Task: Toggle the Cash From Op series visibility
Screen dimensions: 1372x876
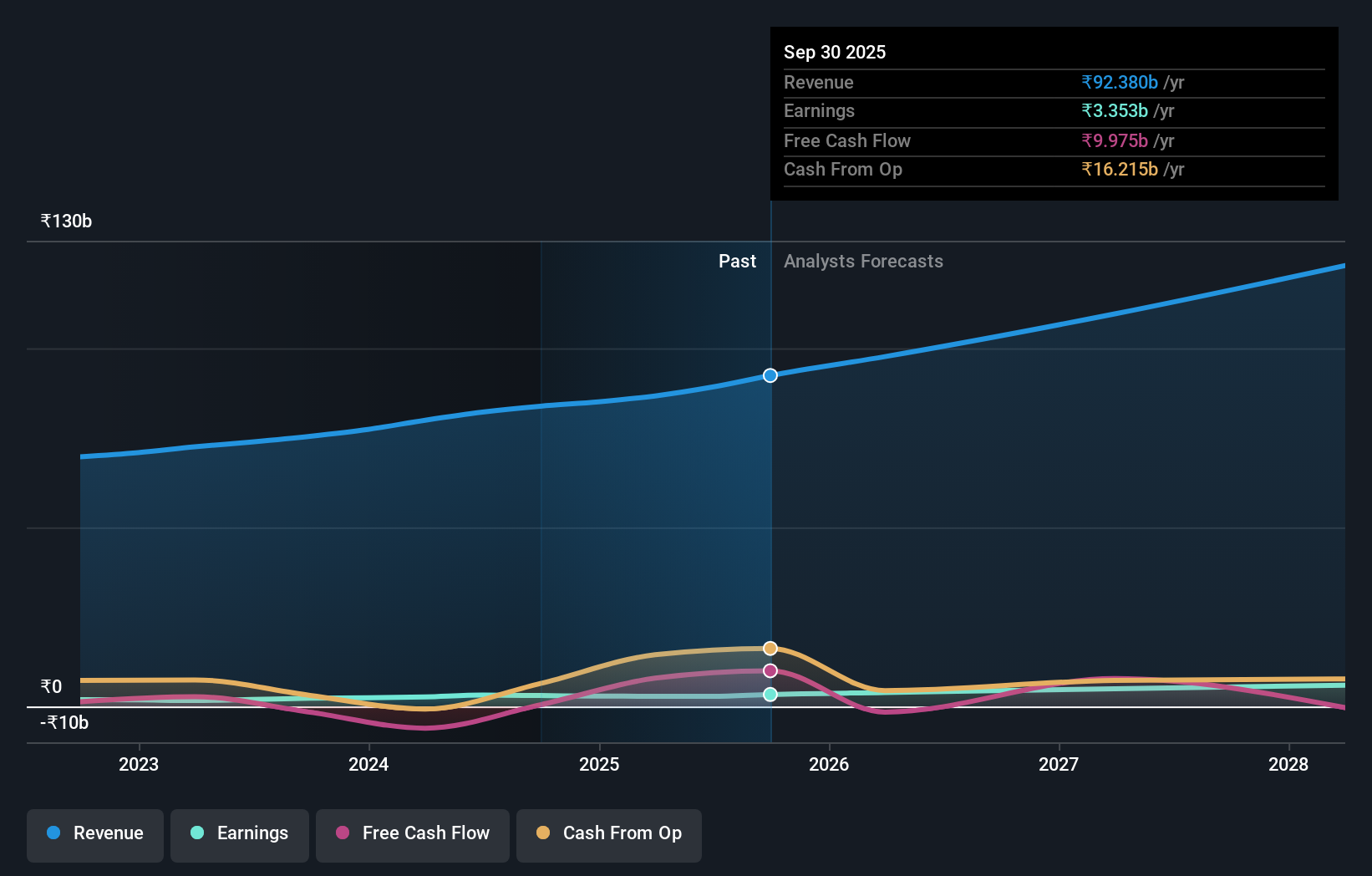Action: tap(608, 834)
